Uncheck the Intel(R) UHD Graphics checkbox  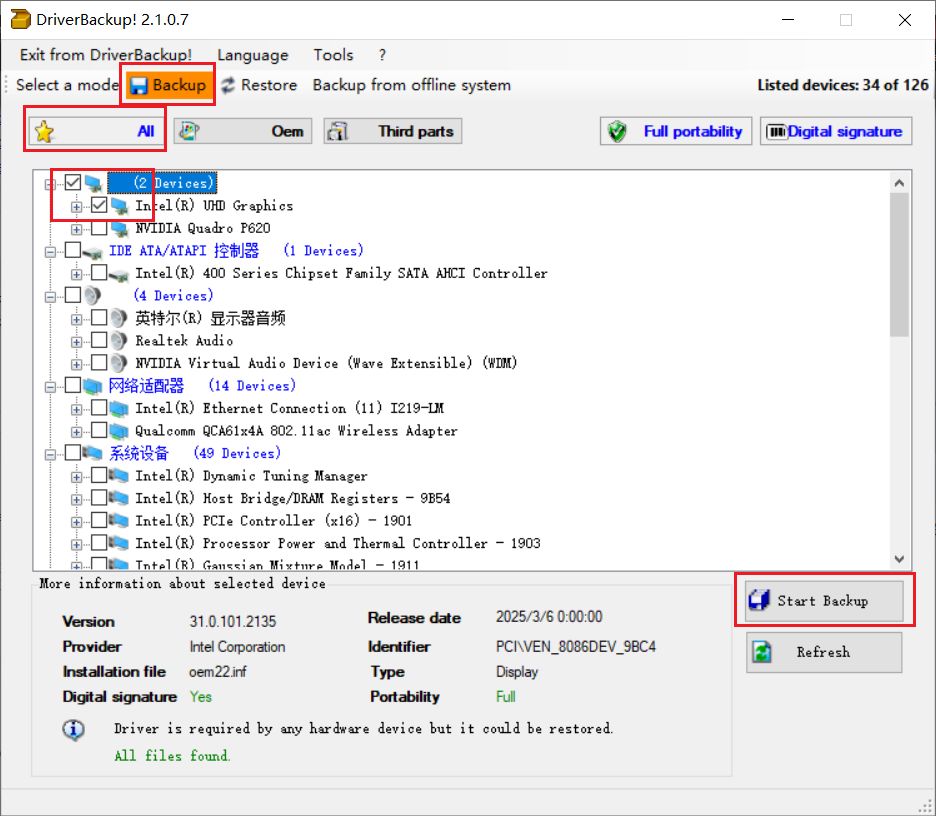coord(99,205)
